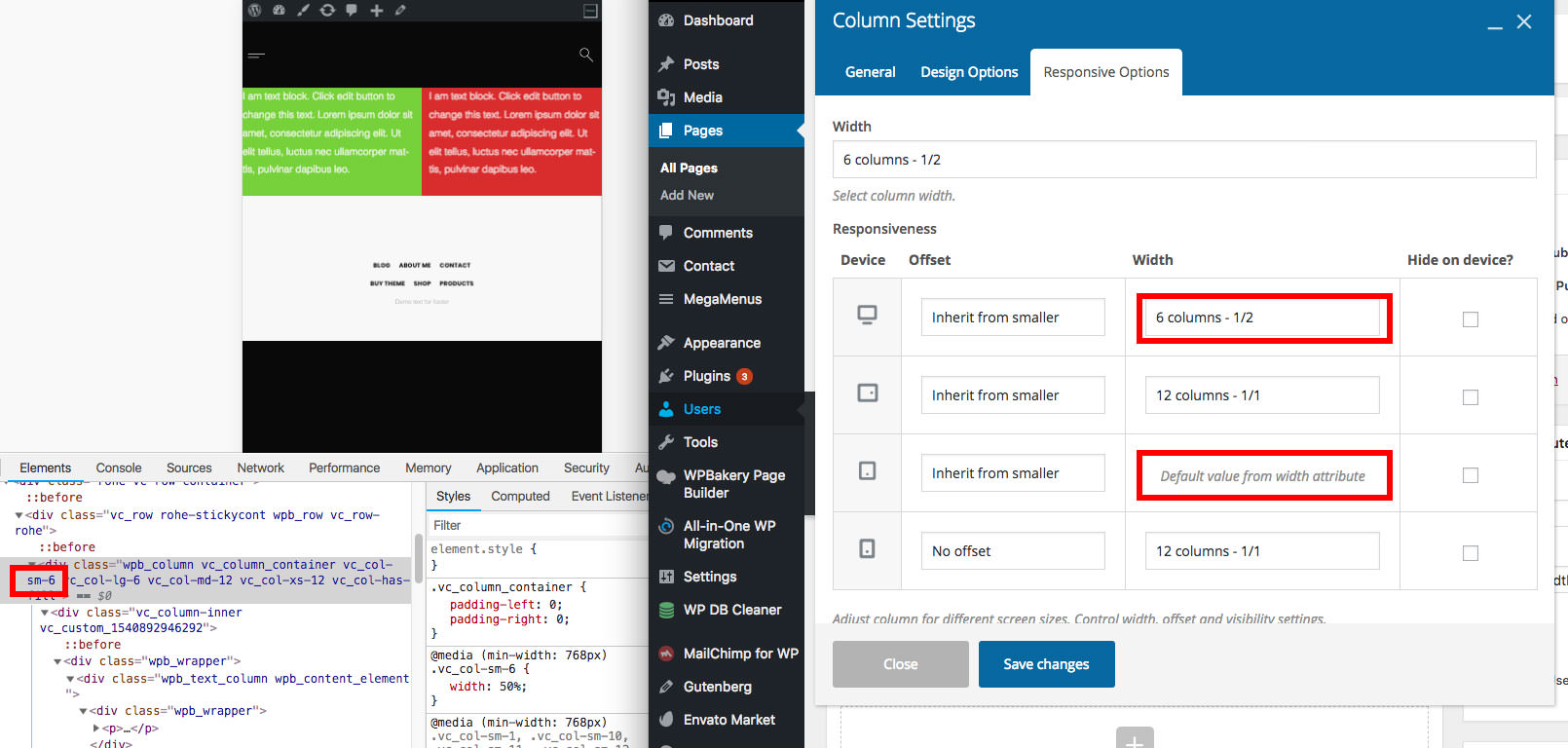The image size is (1568, 748).
Task: Click the gray Close button
Action: click(x=900, y=664)
